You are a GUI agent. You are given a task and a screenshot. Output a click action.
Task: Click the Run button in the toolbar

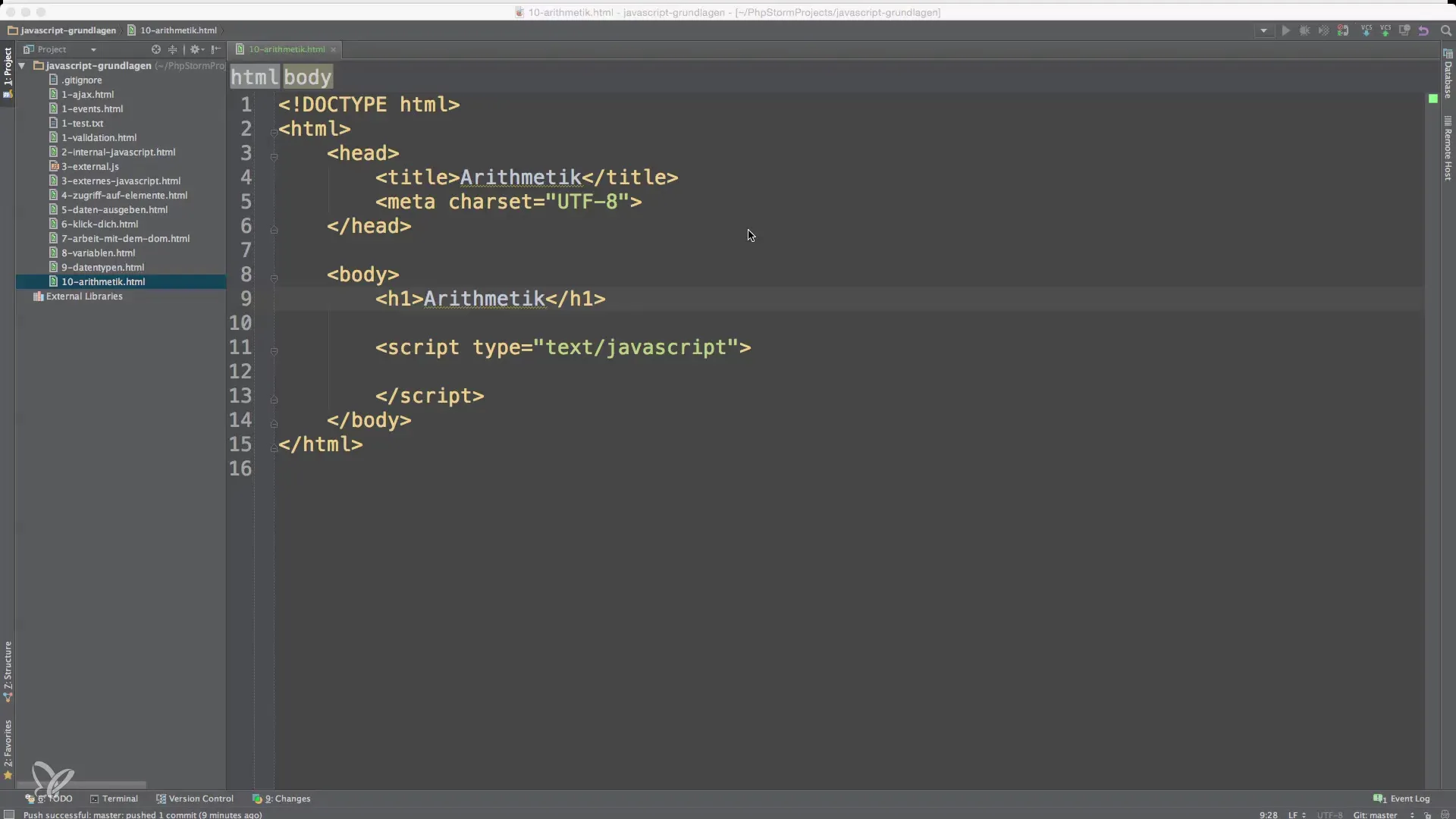click(x=1285, y=31)
